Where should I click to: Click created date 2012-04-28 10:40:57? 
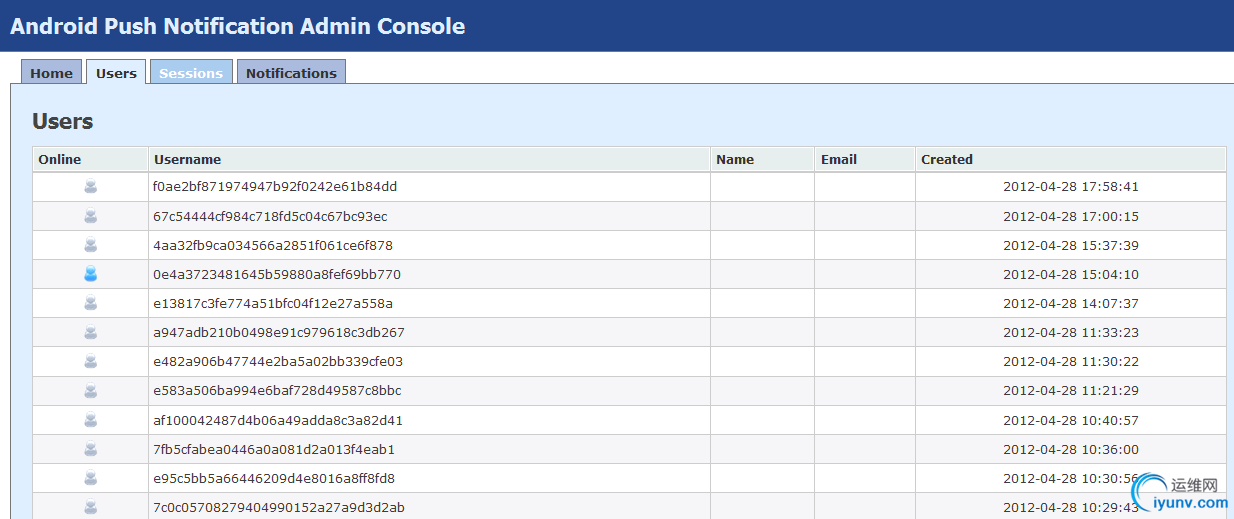point(1071,420)
